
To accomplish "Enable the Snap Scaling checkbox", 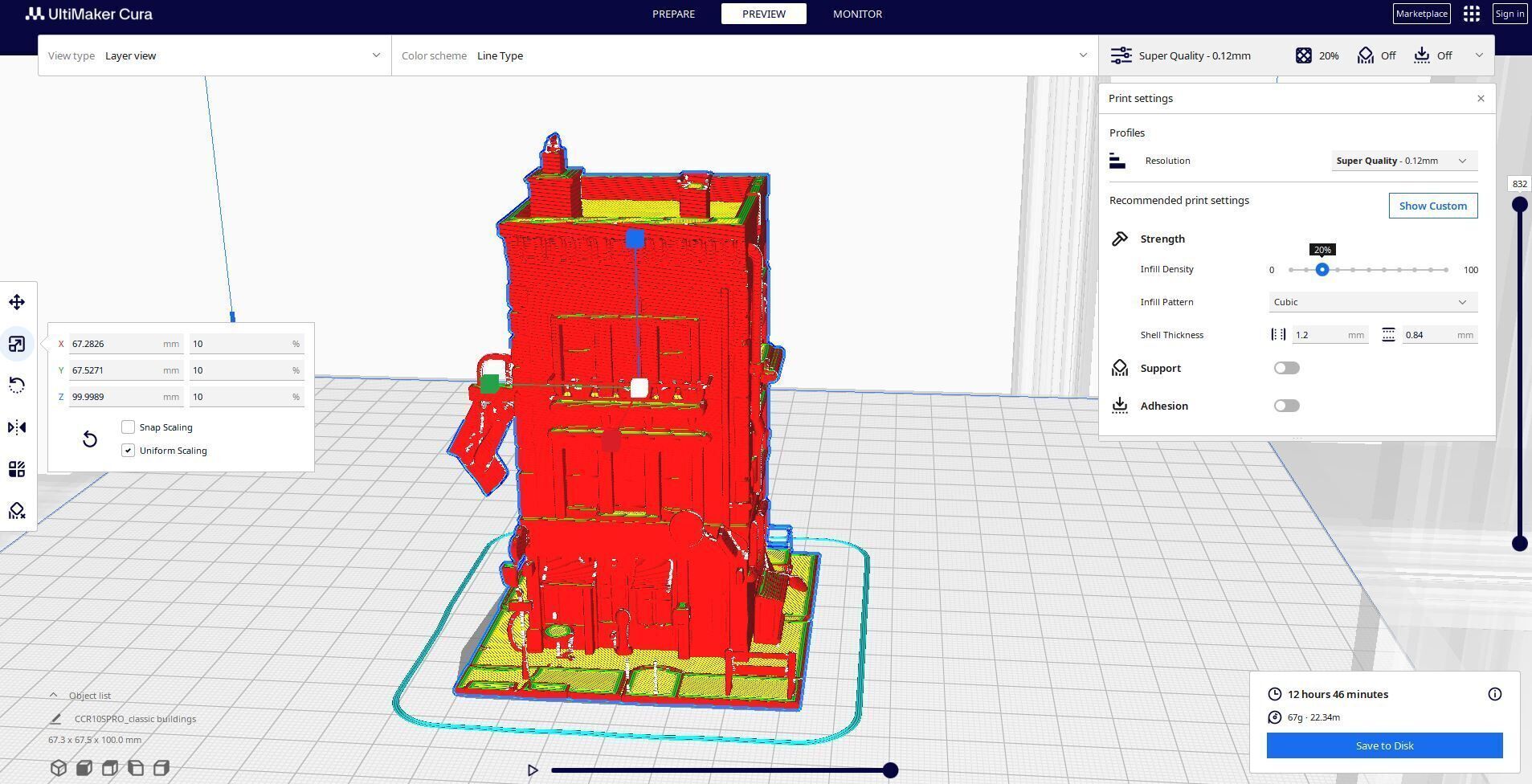I will [x=128, y=427].
